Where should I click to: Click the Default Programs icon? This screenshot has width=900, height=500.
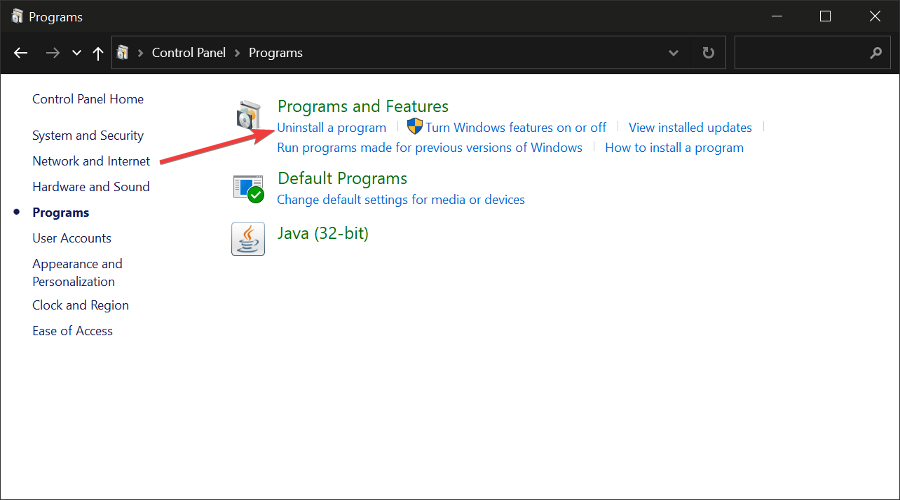point(248,188)
